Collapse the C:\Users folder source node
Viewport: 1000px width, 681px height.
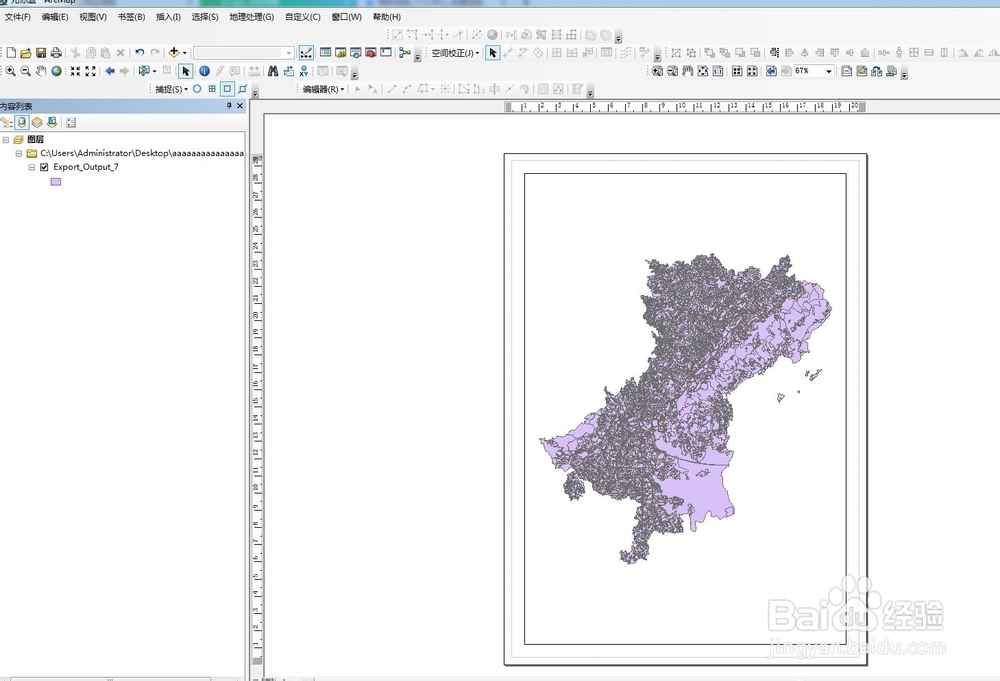coord(18,154)
